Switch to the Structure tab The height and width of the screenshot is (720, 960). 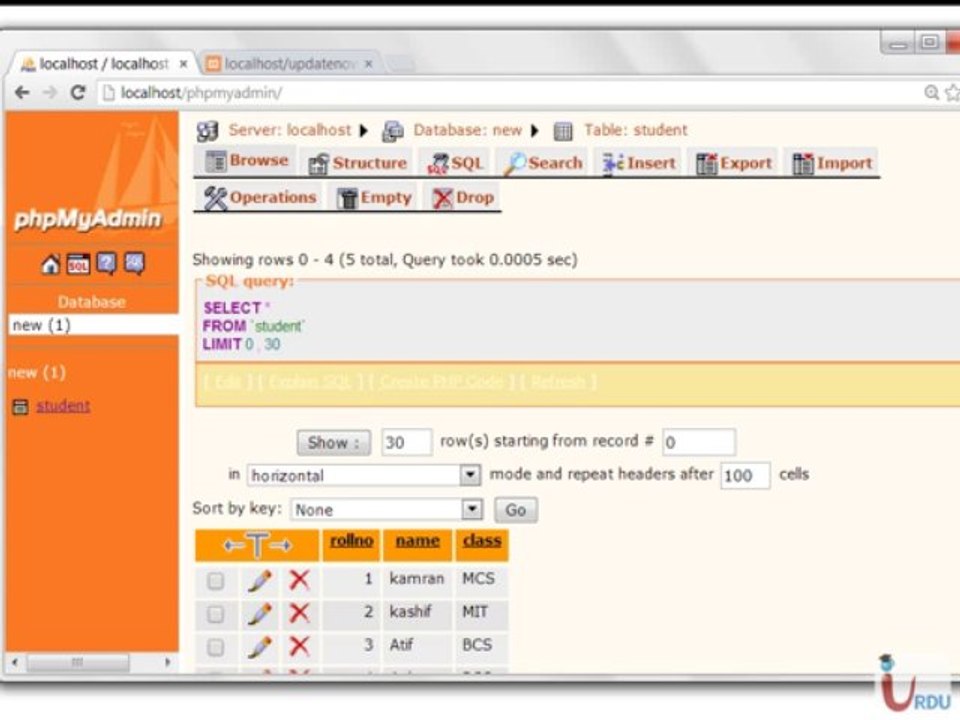click(358, 163)
